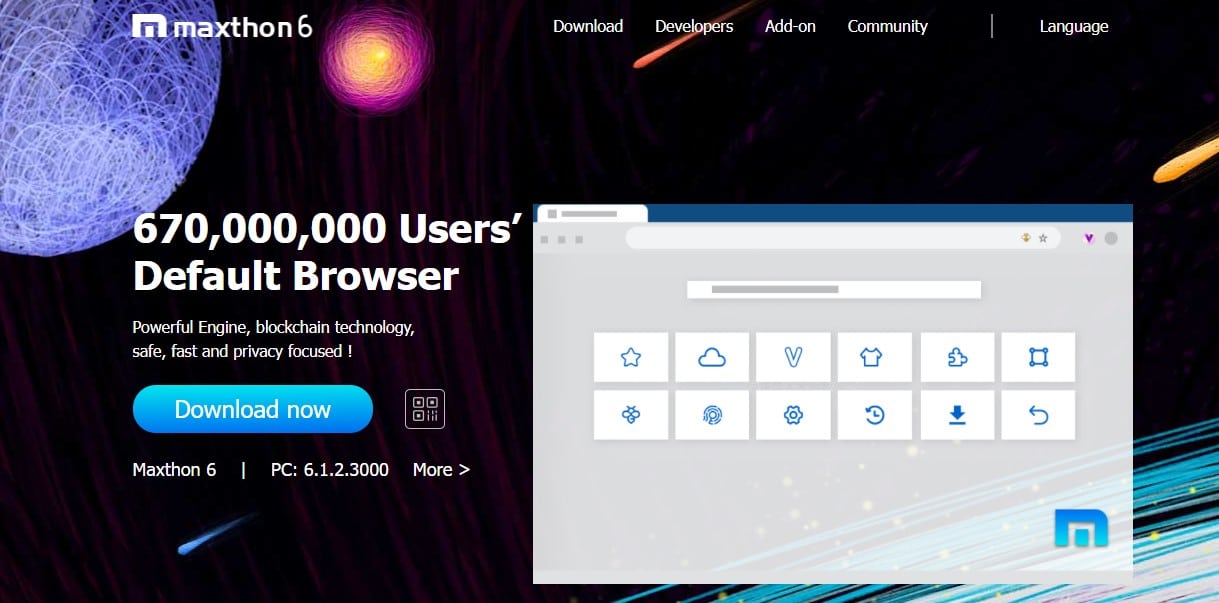This screenshot has height=603, width=1219.
Task: Click the blue Maxthon logo in illustration
Action: click(x=1081, y=528)
